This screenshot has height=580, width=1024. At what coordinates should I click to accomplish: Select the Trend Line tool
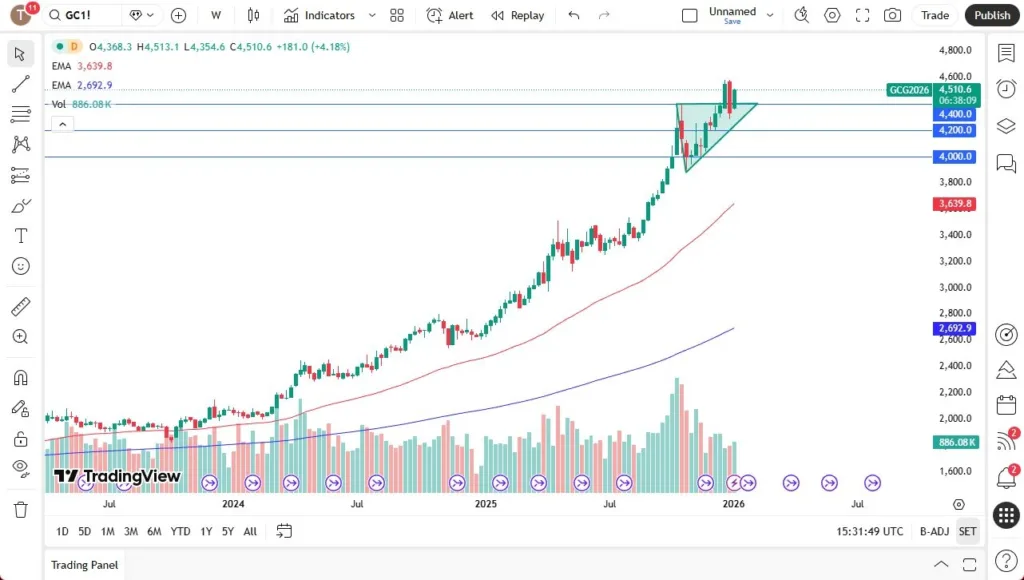pos(21,83)
